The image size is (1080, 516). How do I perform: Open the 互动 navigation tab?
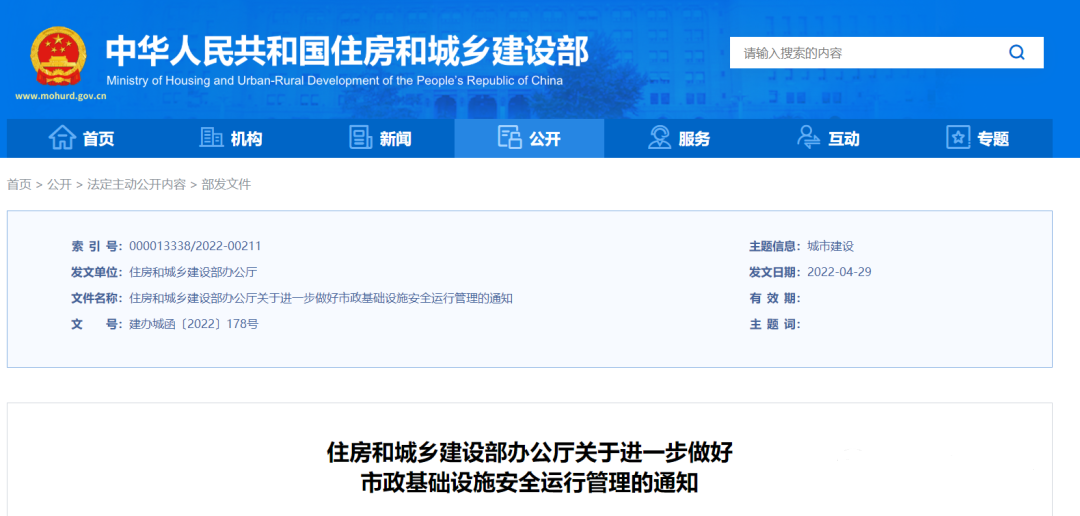click(829, 138)
